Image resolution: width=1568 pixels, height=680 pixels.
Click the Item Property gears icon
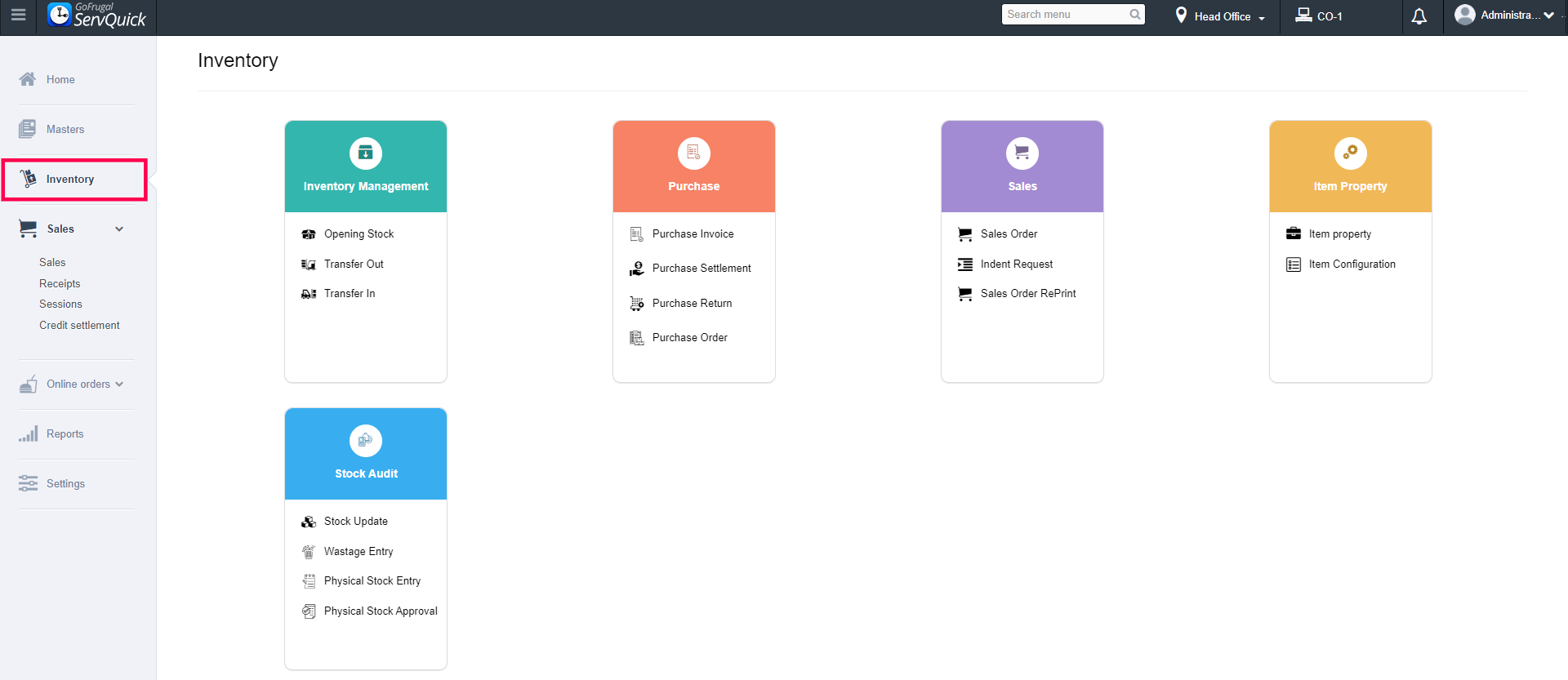pyautogui.click(x=1351, y=153)
